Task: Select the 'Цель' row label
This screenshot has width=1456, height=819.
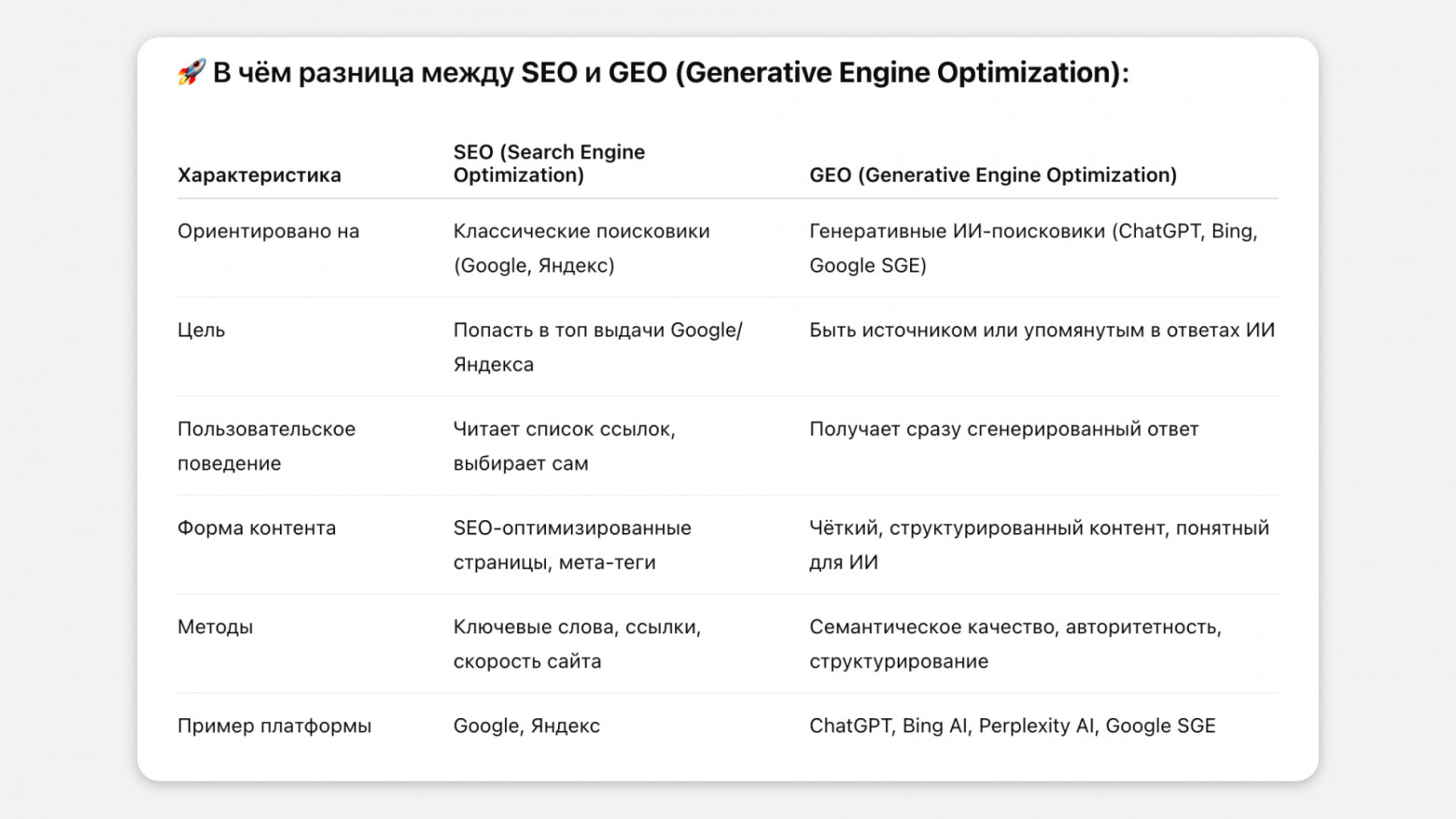Action: (202, 330)
